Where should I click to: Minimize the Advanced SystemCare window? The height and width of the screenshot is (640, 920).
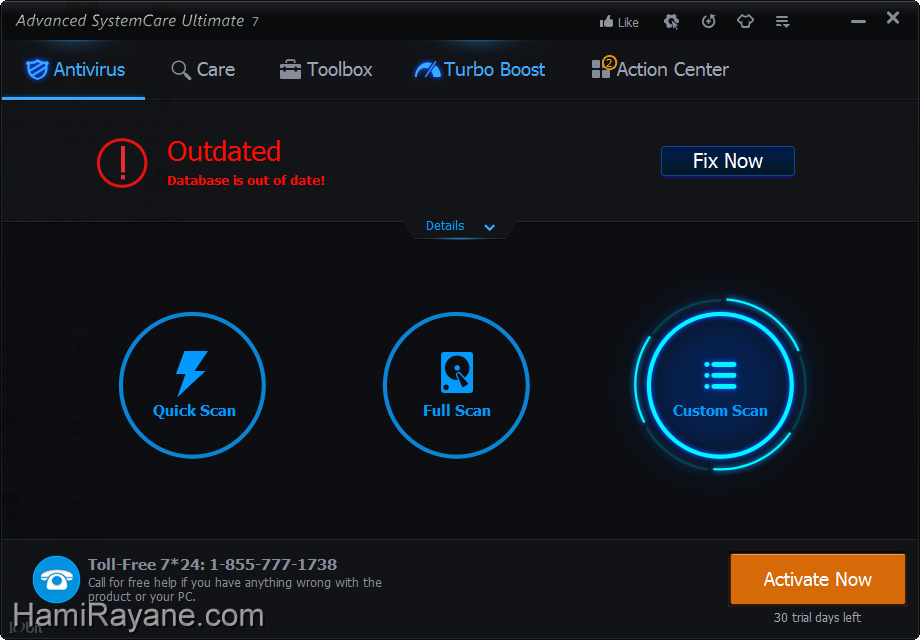858,21
